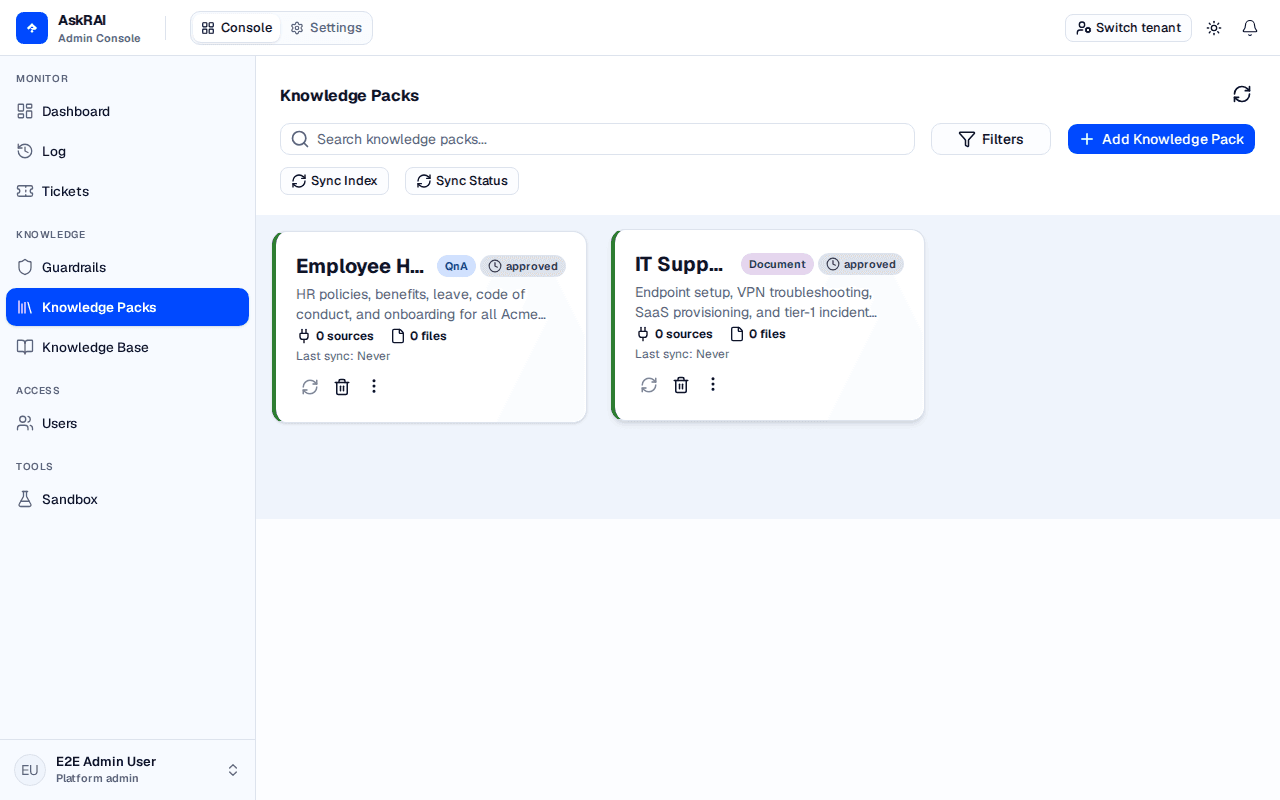Viewport: 1280px width, 800px height.
Task: Open Knowledge Base in the sidebar
Action: point(127,347)
